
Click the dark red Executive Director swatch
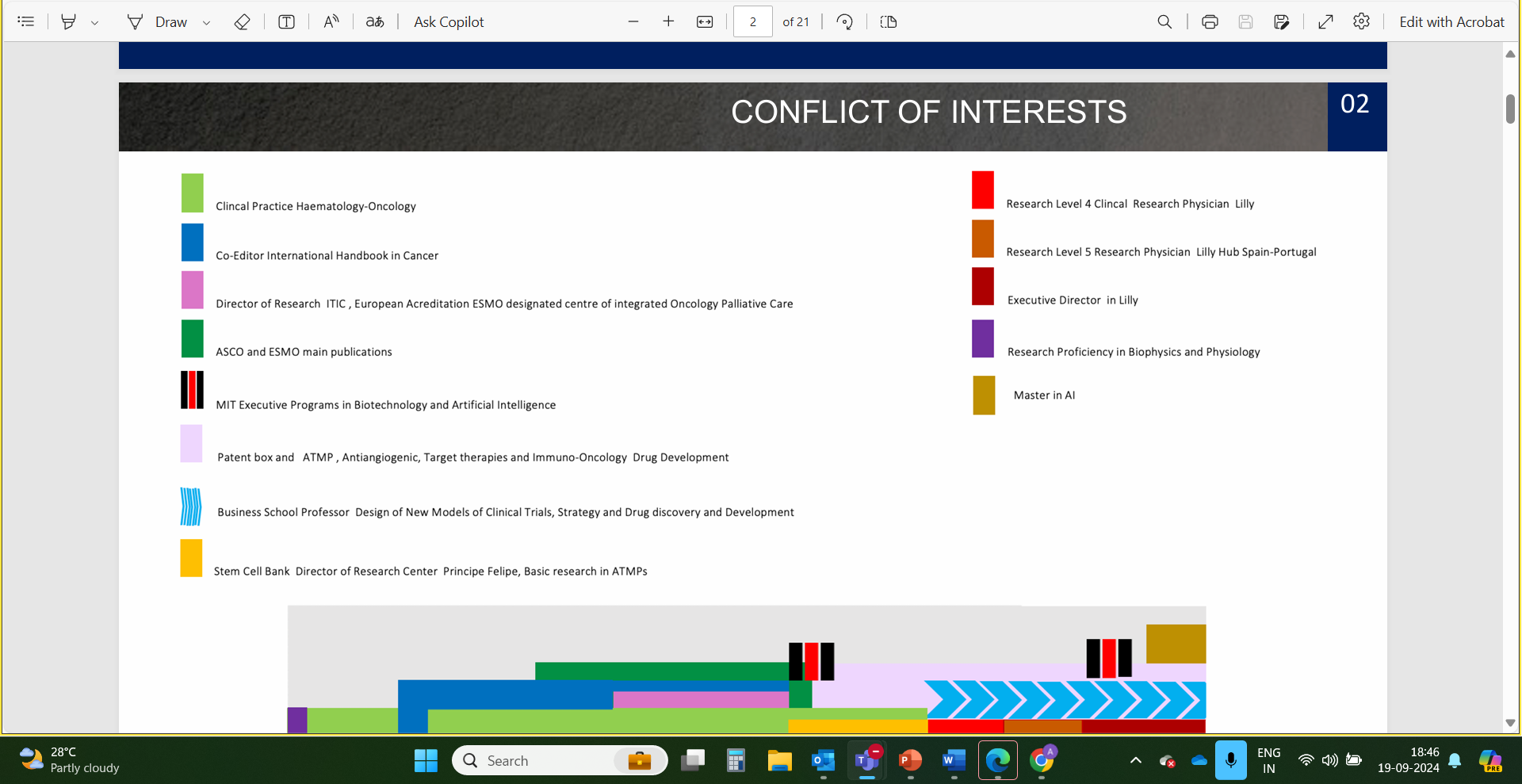point(983,286)
